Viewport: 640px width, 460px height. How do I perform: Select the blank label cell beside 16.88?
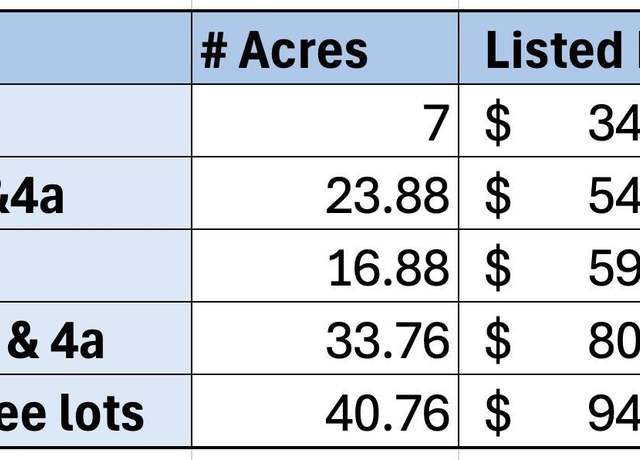pos(96,266)
